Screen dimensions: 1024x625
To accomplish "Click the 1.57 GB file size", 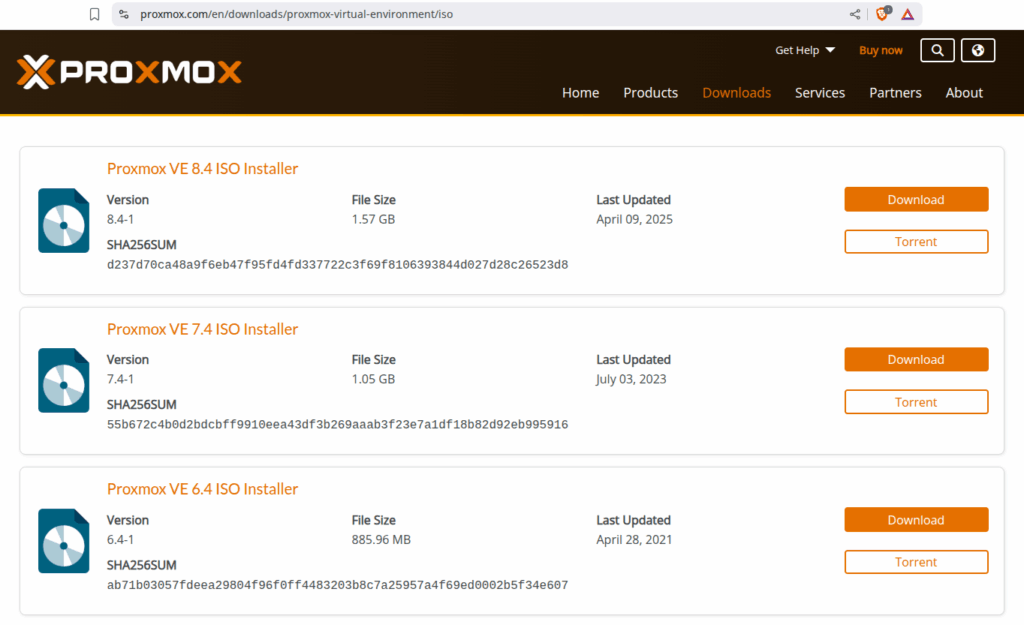I will [x=374, y=219].
